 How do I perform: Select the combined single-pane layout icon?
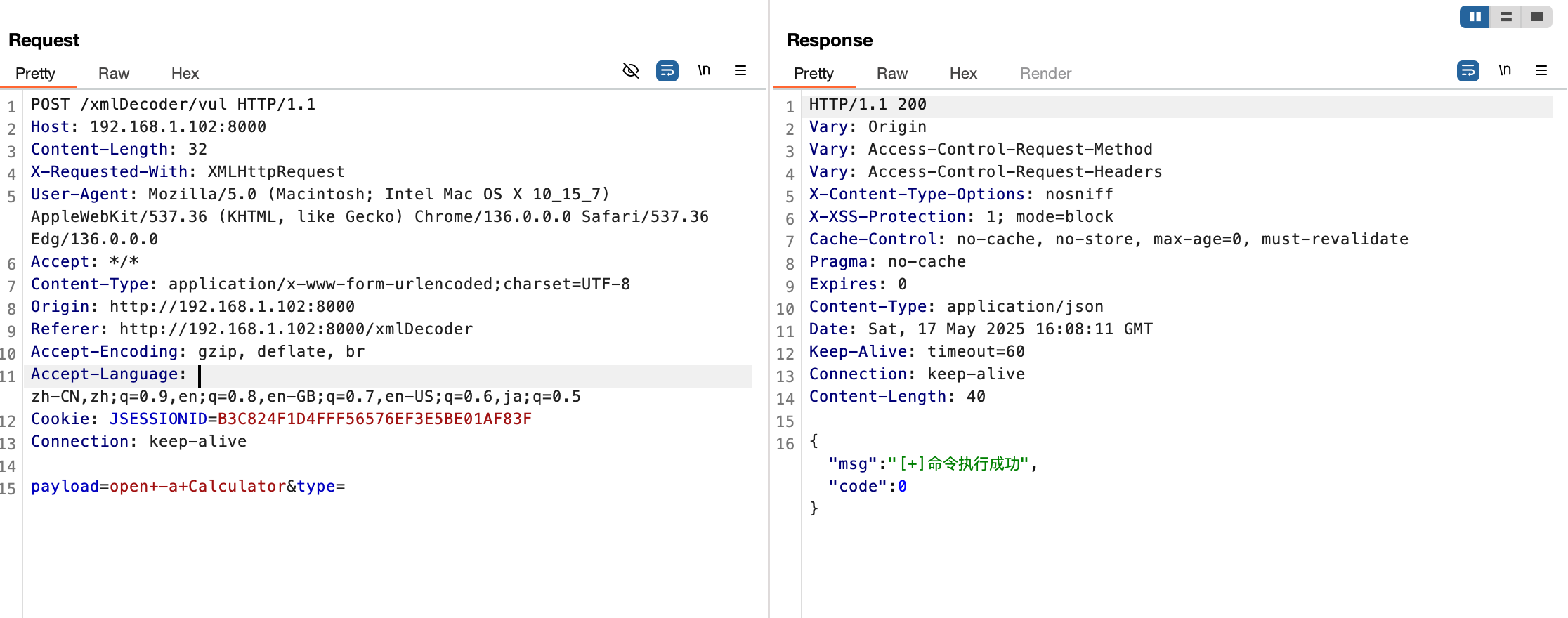point(1537,16)
